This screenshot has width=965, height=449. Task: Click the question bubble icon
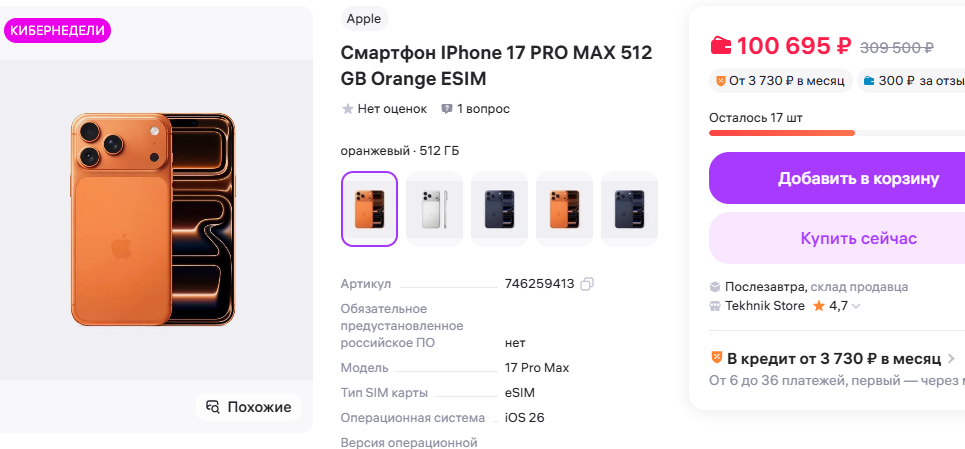click(447, 109)
